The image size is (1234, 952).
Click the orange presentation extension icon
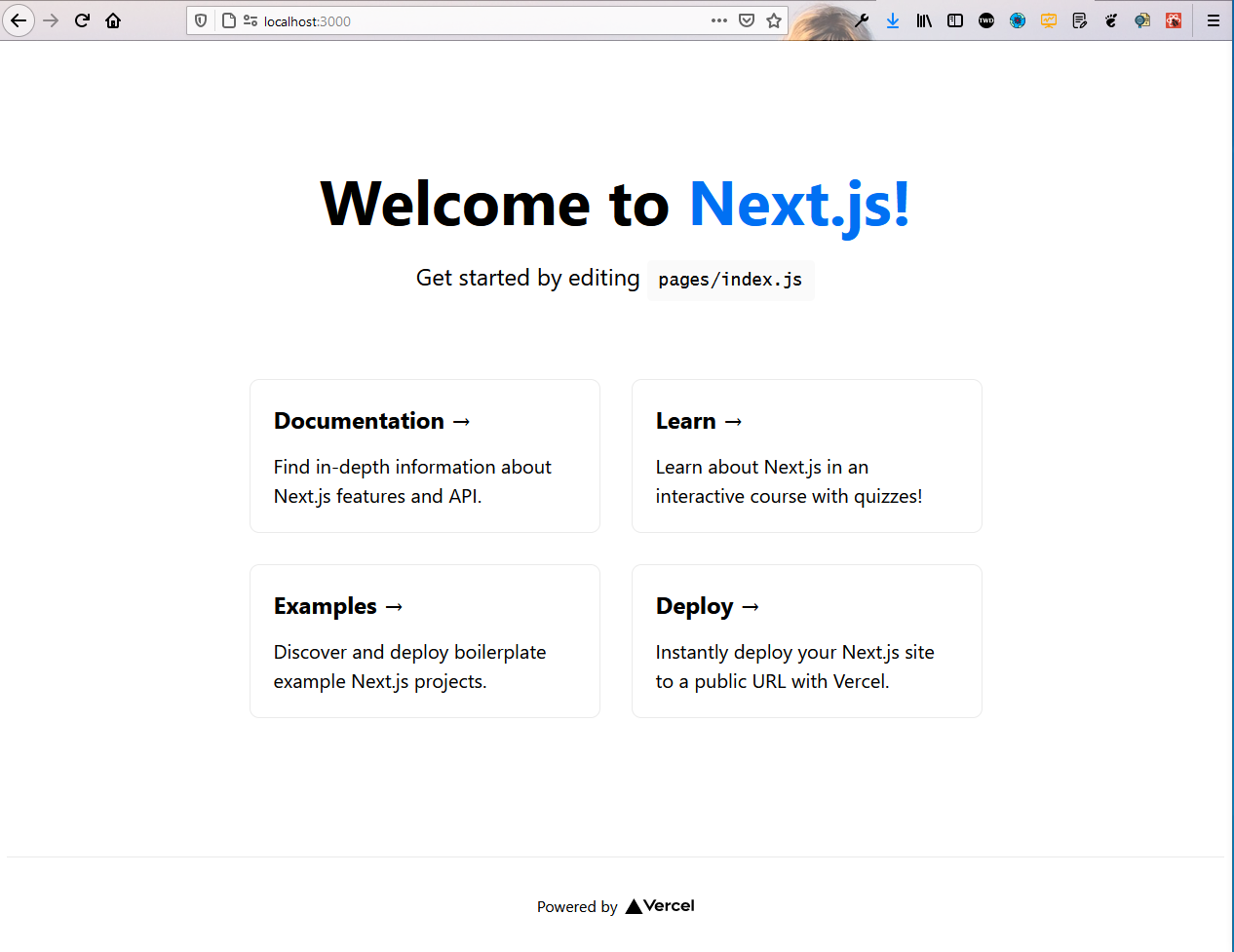click(x=1049, y=20)
